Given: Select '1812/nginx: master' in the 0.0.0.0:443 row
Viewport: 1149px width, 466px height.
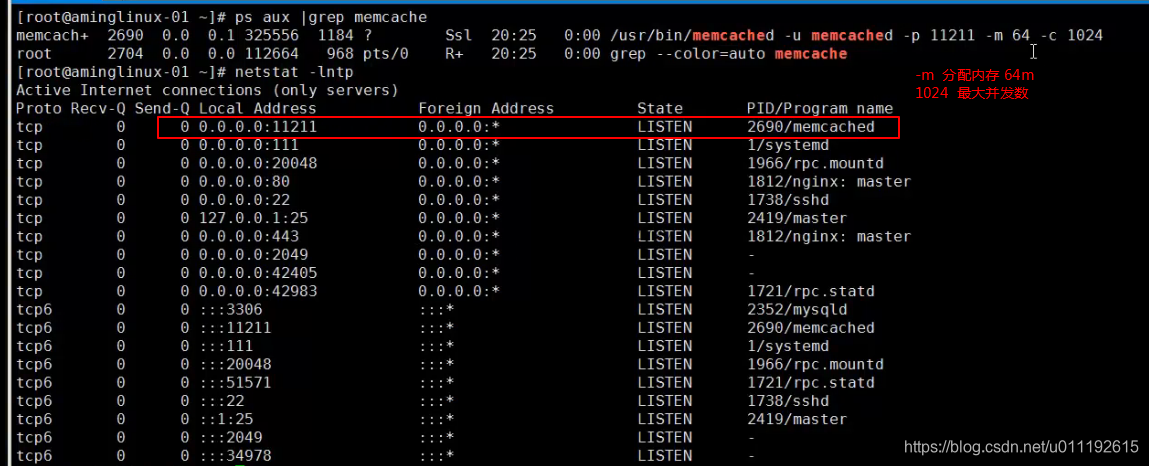Looking at the screenshot, I should (x=829, y=237).
